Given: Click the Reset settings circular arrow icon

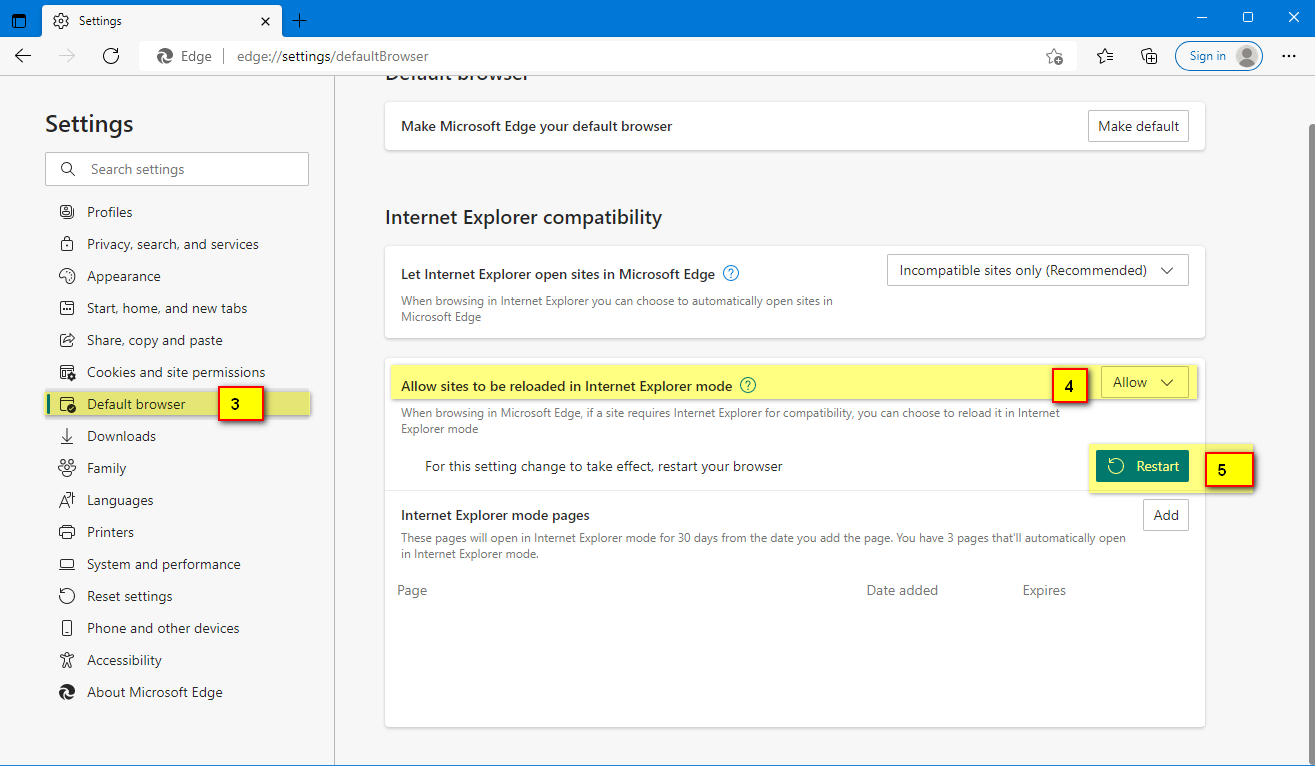Looking at the screenshot, I should (x=67, y=596).
